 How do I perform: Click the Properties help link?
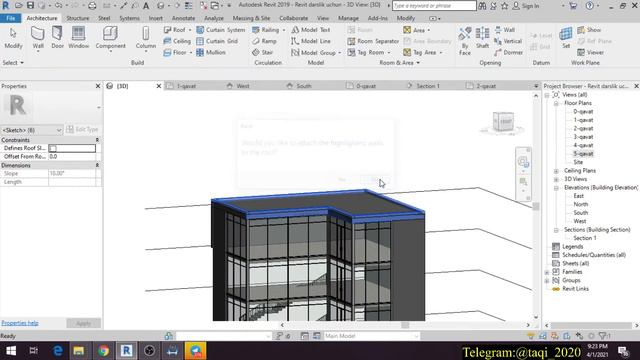click(20, 323)
